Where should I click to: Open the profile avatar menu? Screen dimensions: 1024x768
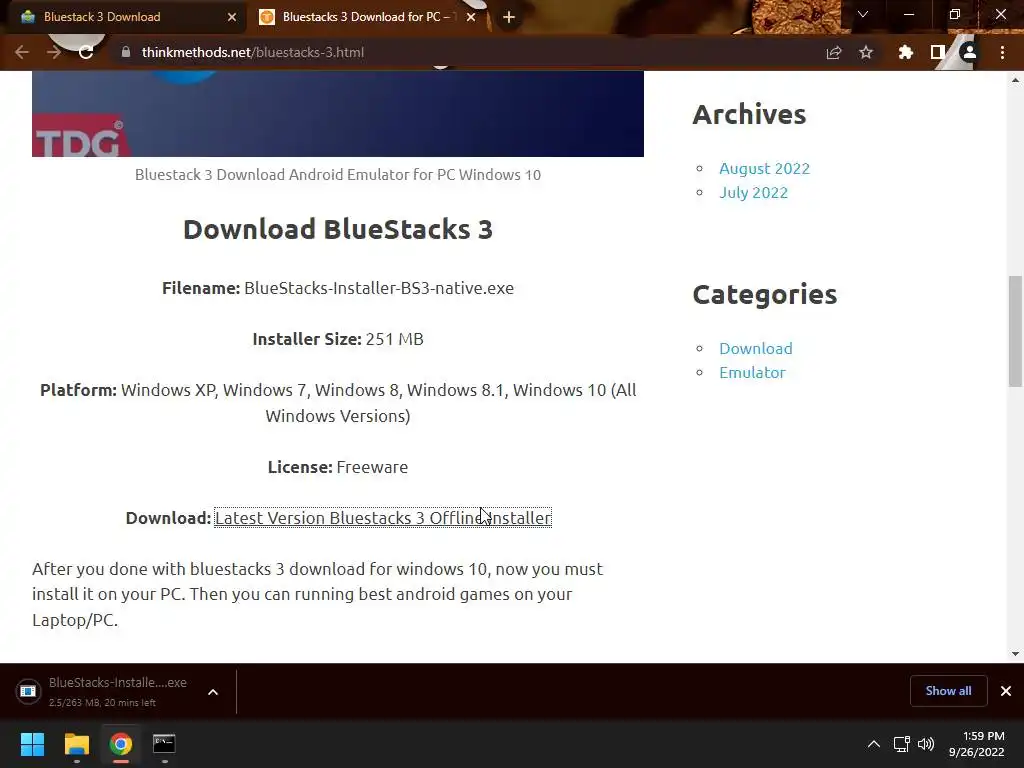click(x=970, y=52)
